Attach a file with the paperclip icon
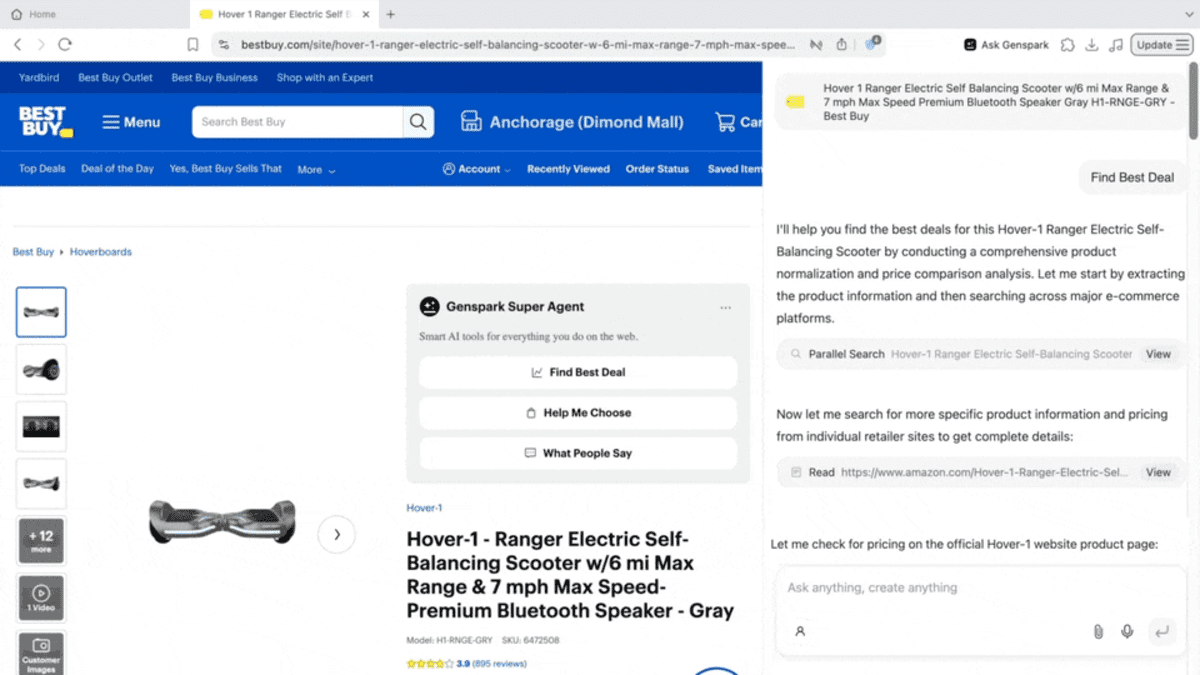The width and height of the screenshot is (1200, 675). click(1097, 631)
